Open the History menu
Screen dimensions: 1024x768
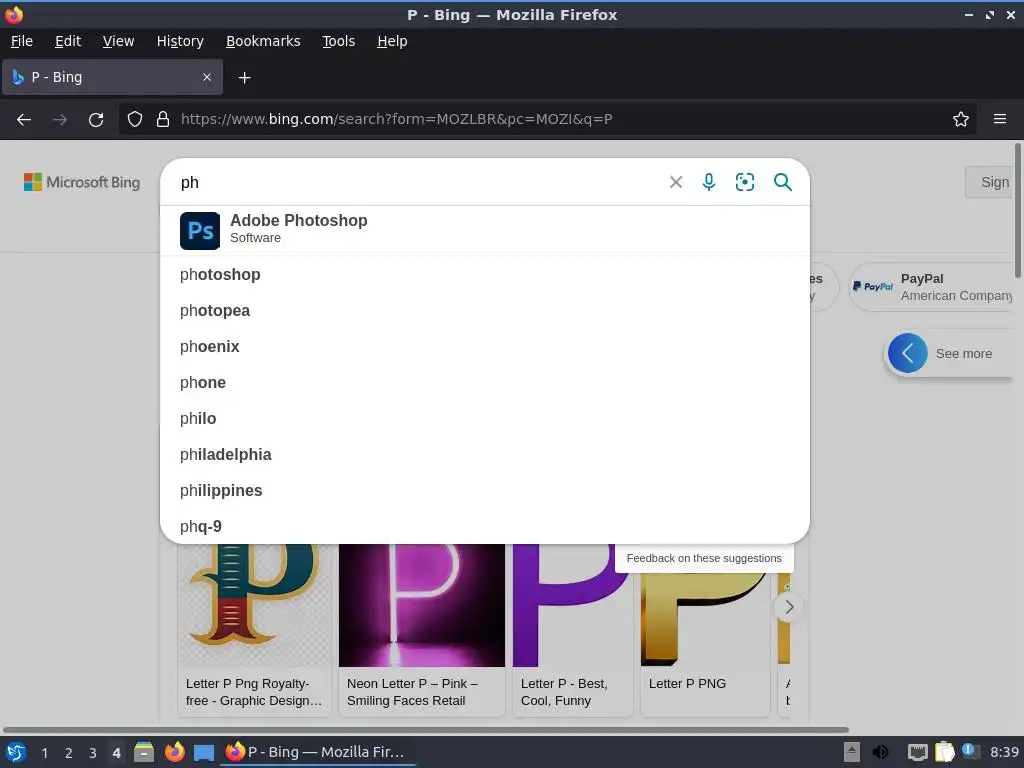180,41
